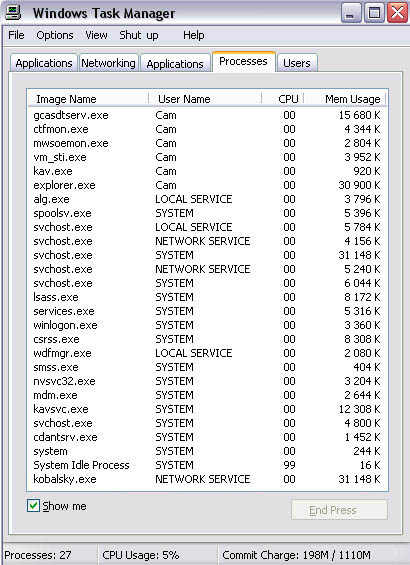Switch to the Networking tab
Image resolution: width=410 pixels, height=565 pixels.
click(108, 63)
